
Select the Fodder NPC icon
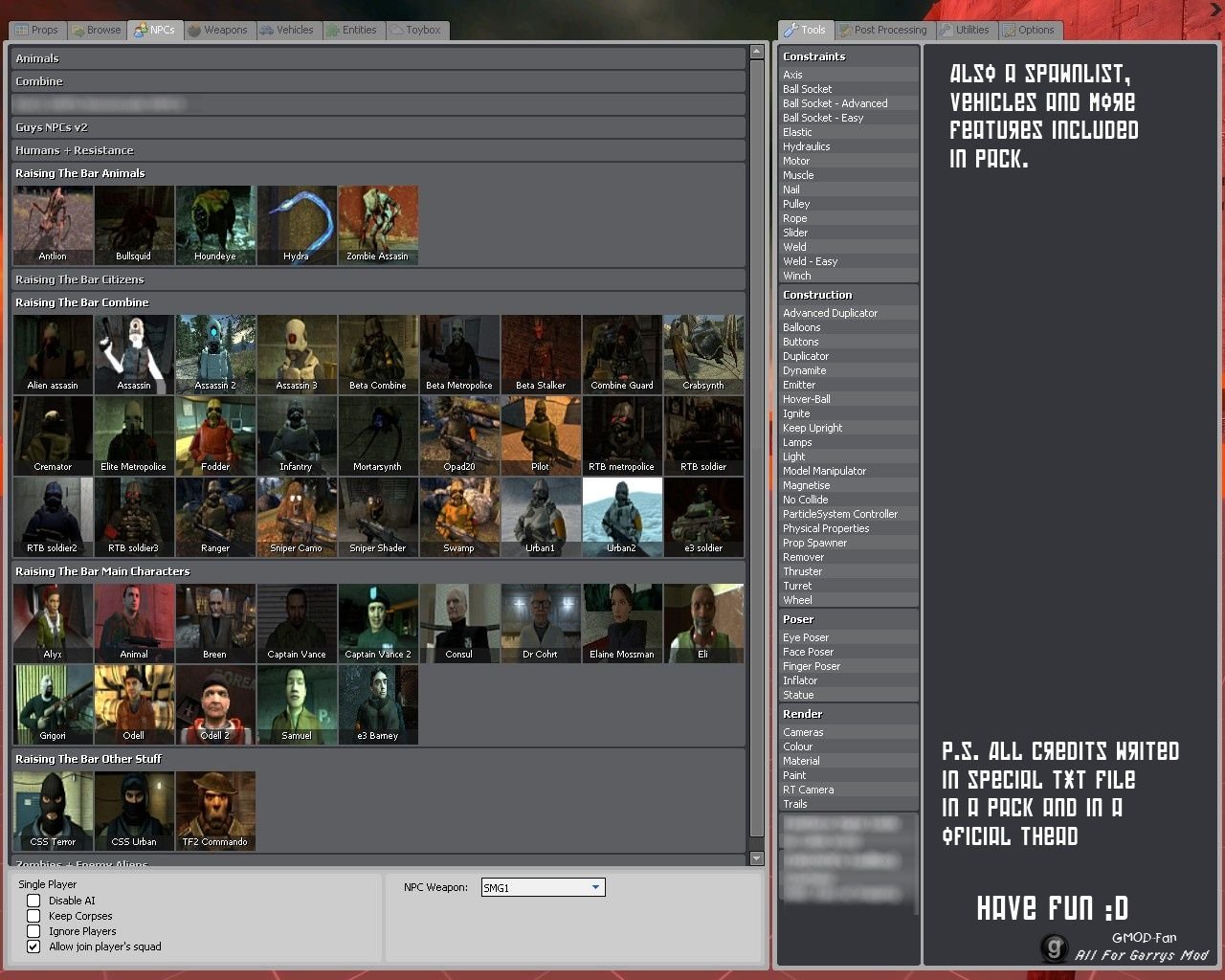pos(215,435)
